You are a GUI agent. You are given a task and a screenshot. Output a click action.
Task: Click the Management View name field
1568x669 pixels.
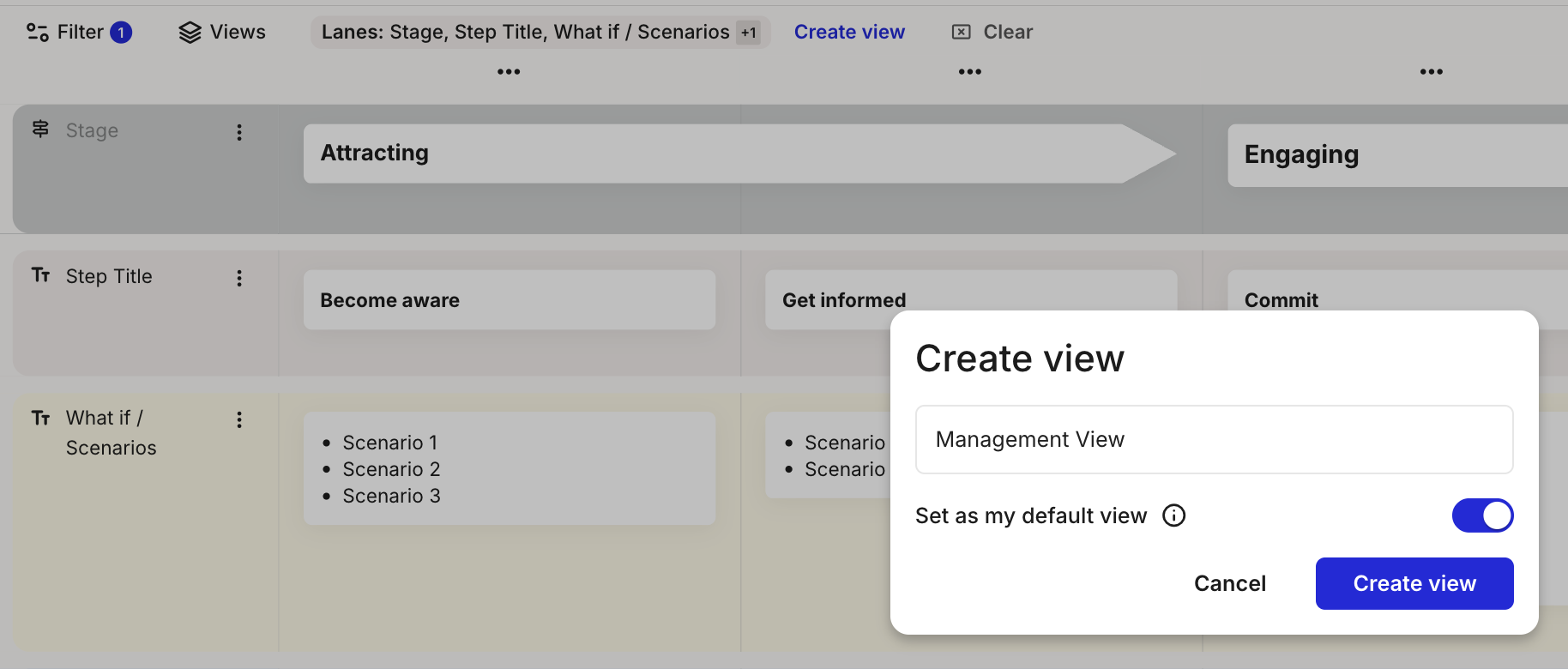point(1214,439)
